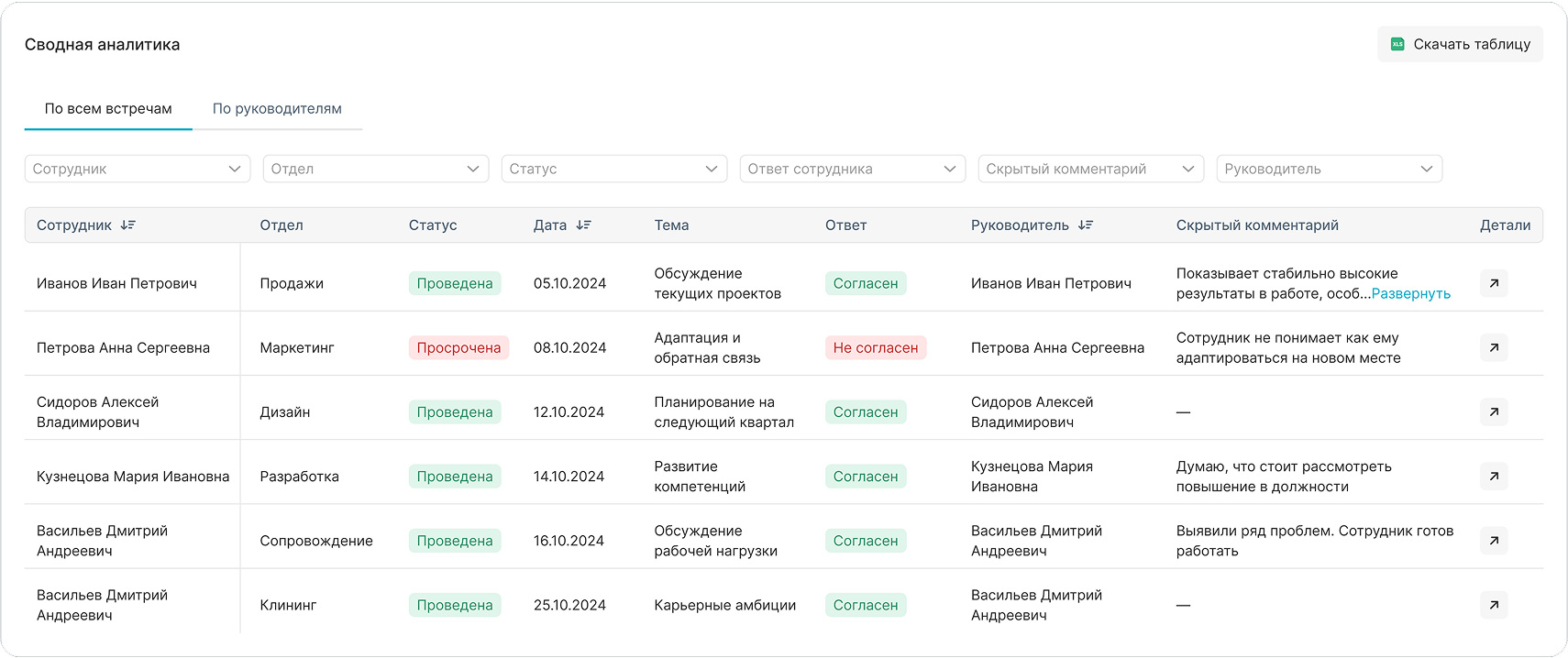
Task: Open details for Кузнецова Мария Ивановна row
Action: [1494, 476]
